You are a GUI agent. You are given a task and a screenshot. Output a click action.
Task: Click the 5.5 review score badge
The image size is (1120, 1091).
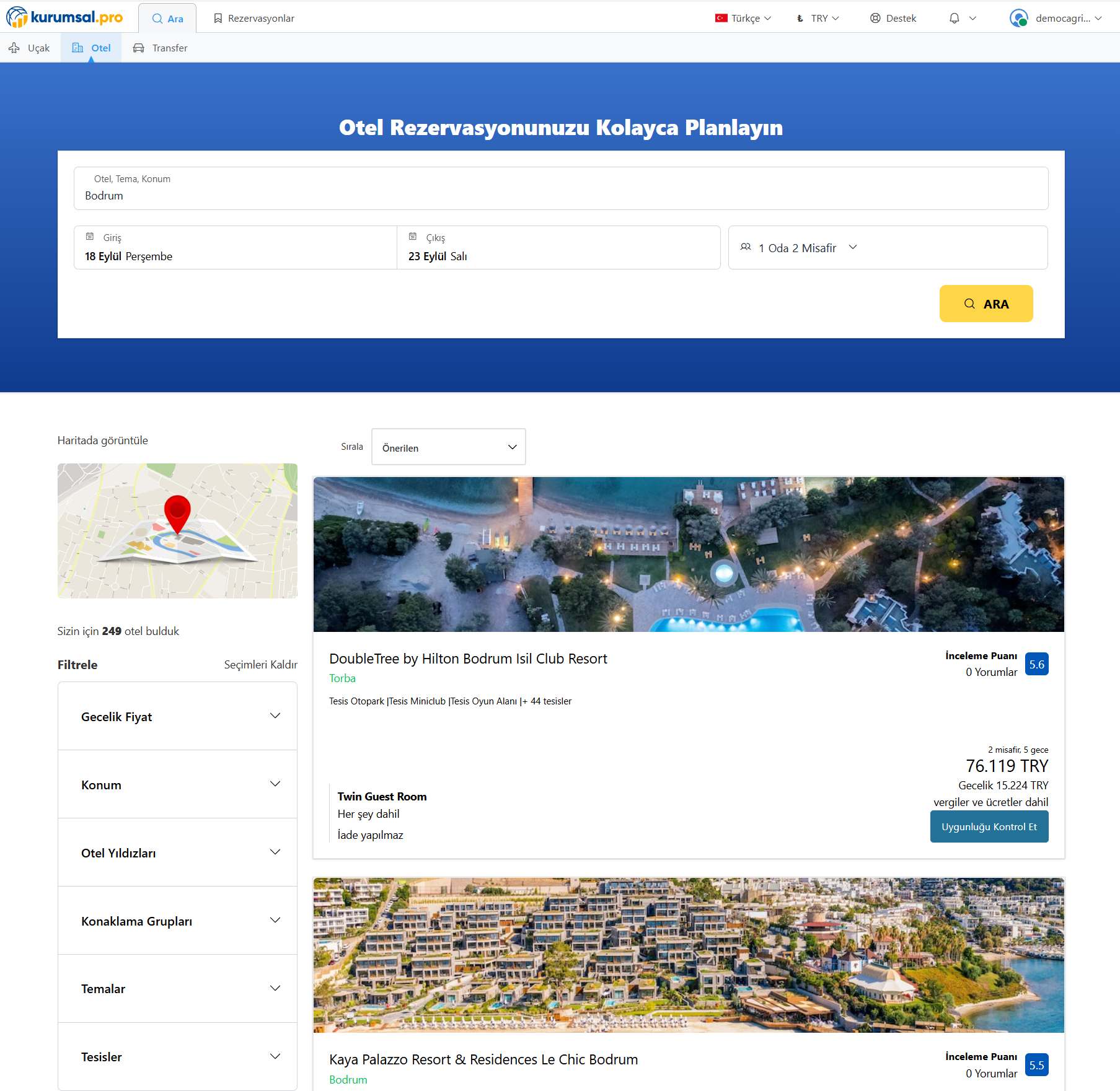[x=1037, y=1065]
